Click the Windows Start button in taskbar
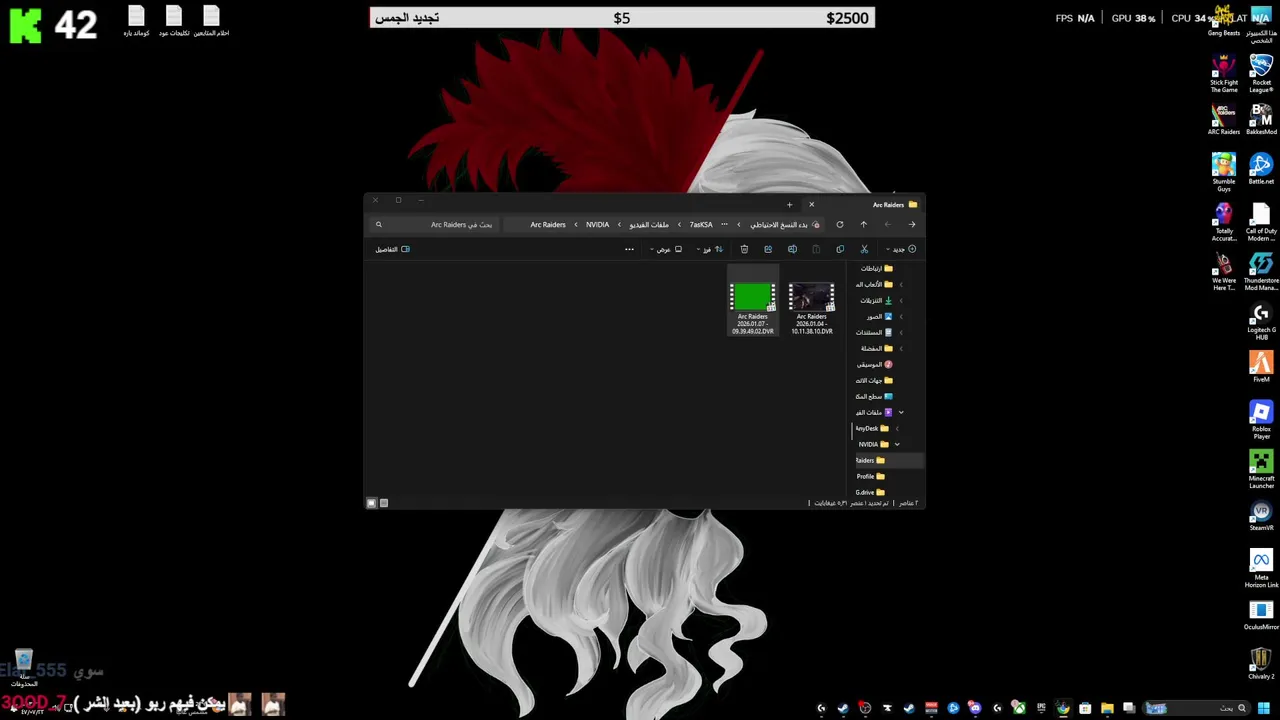Viewport: 1280px width, 720px height. coord(1264,708)
